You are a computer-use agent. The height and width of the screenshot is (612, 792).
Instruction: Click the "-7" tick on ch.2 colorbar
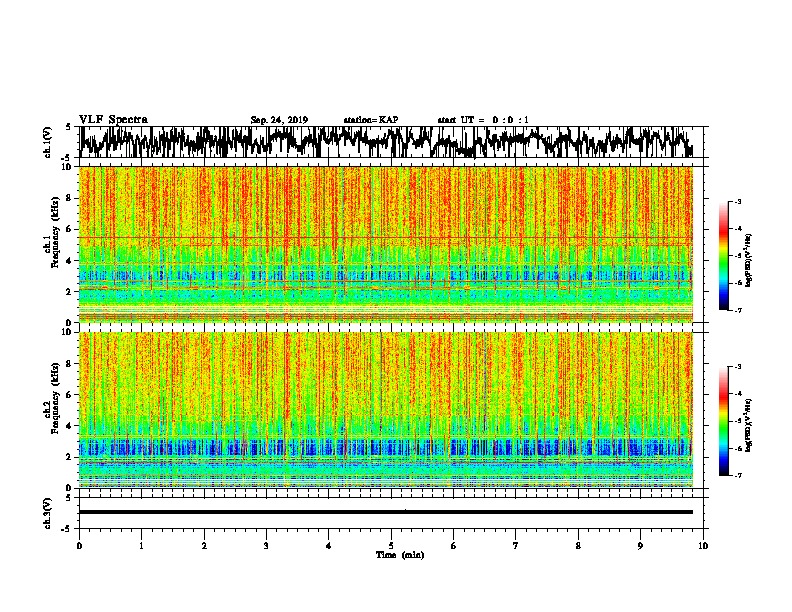click(737, 475)
